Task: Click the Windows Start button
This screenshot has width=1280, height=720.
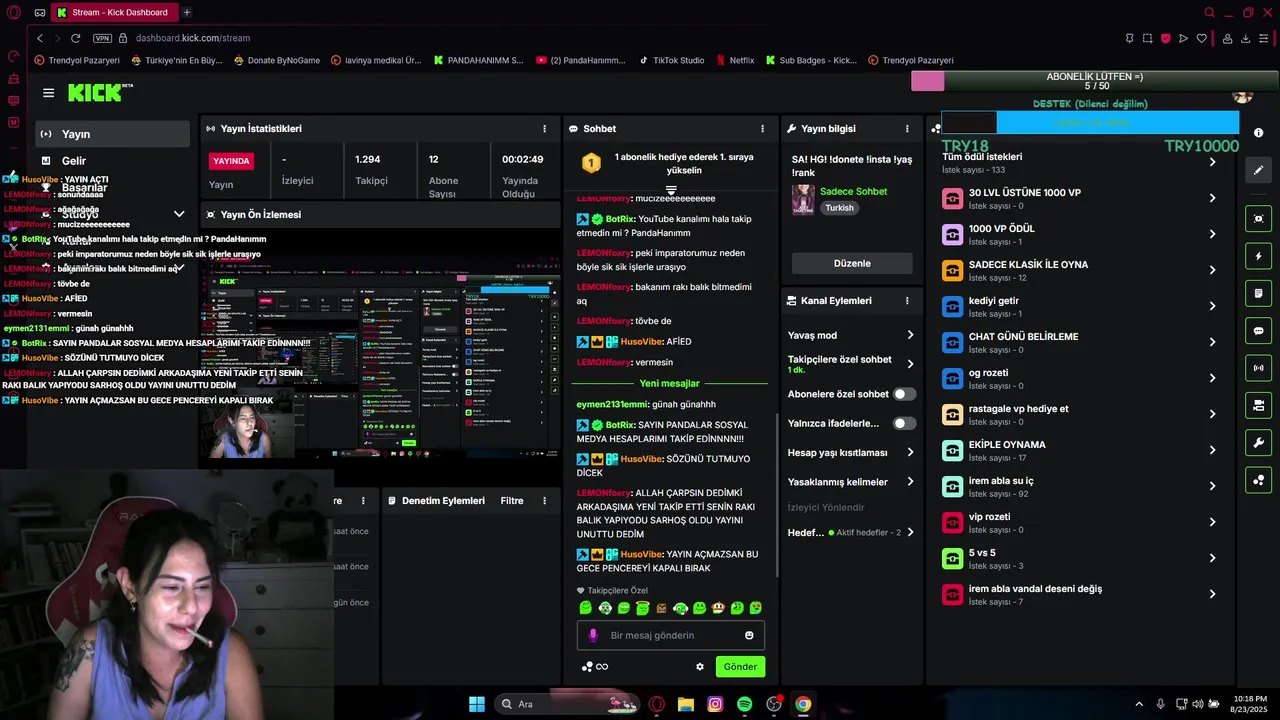Action: click(477, 704)
